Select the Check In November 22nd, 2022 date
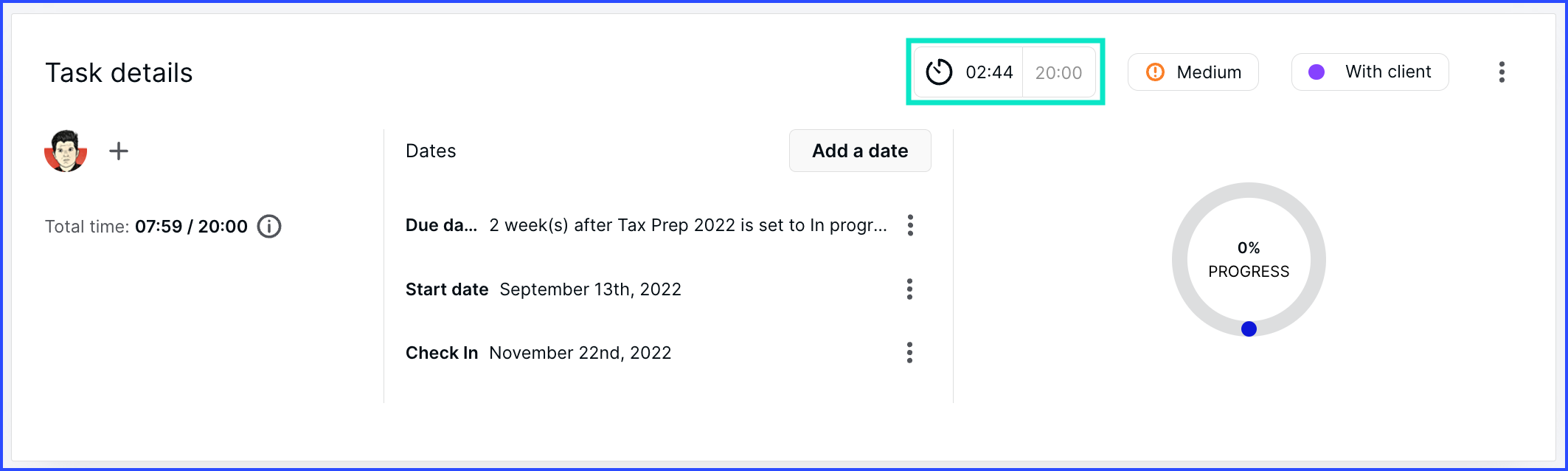The image size is (1568, 471). click(x=580, y=353)
